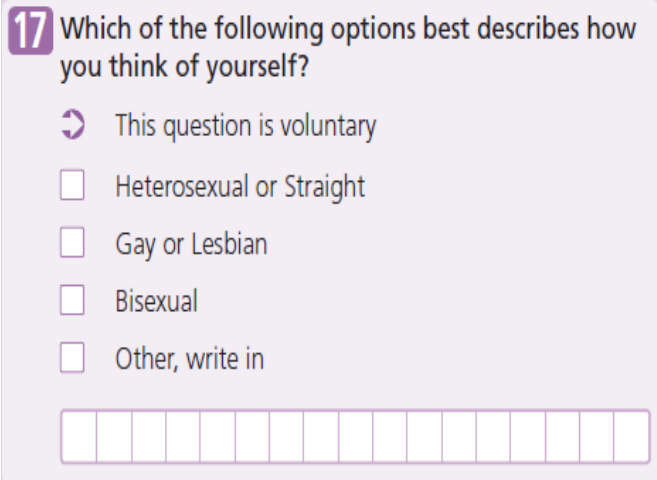Viewport: 657px width, 480px height.
Task: Click the 'Gay or Lesbian' label text
Action: 190,243
